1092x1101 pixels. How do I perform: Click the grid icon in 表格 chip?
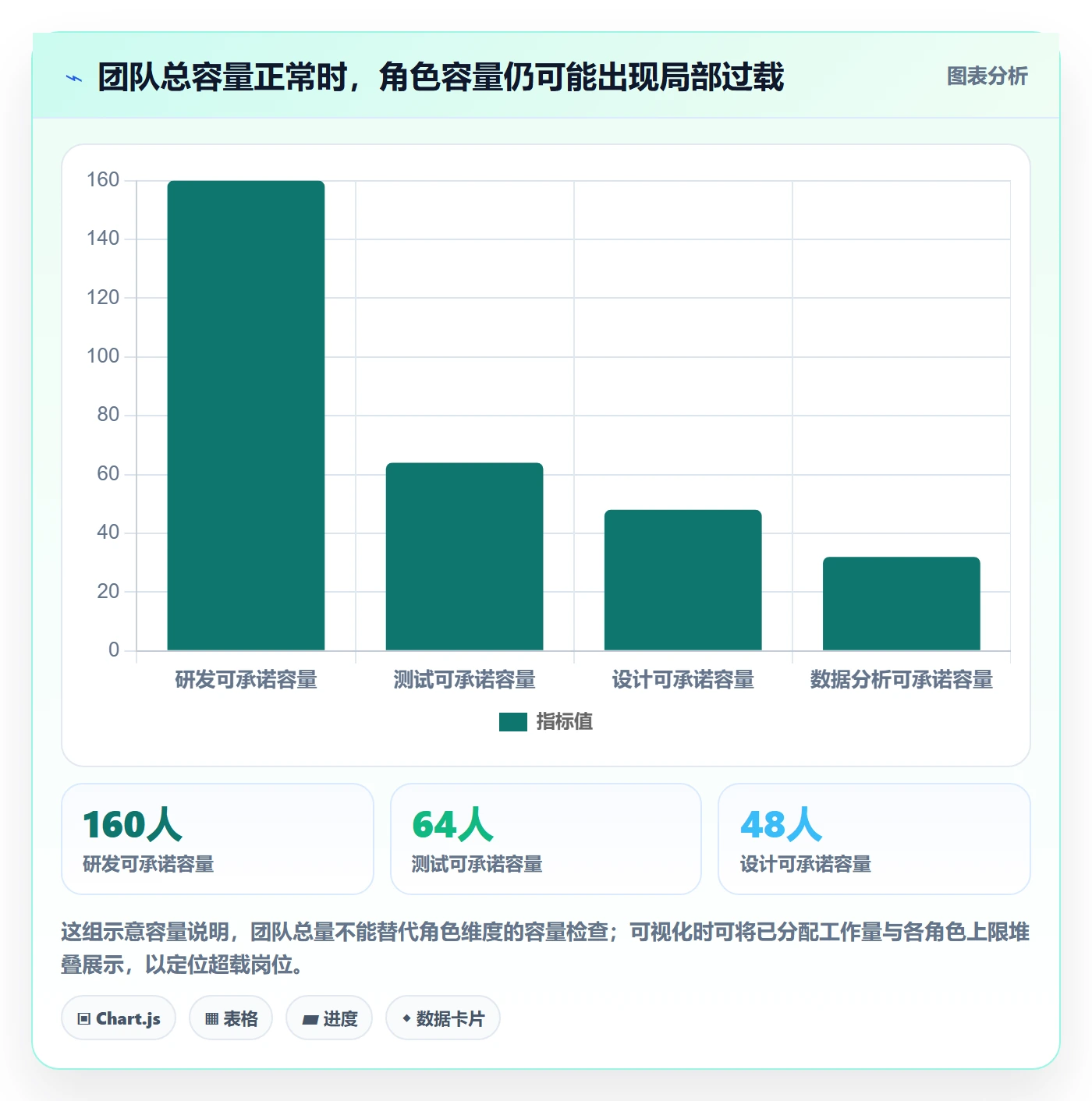(211, 1019)
